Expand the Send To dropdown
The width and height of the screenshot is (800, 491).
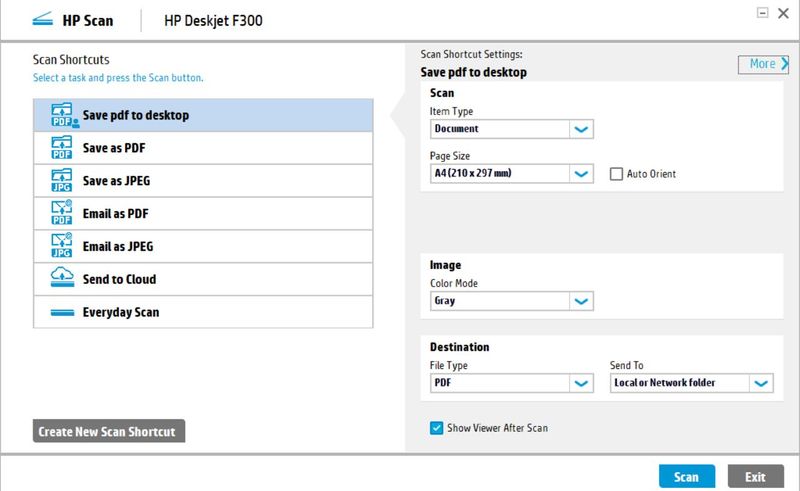[691, 383]
